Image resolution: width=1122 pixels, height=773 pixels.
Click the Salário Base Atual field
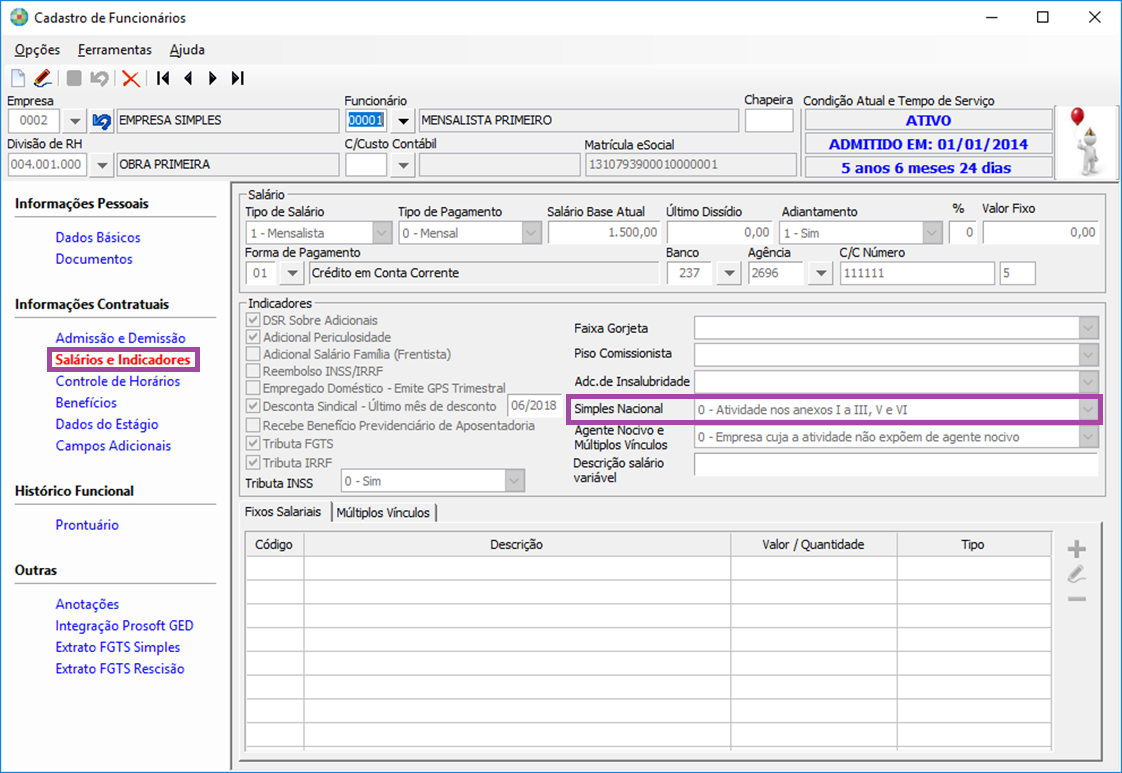603,233
